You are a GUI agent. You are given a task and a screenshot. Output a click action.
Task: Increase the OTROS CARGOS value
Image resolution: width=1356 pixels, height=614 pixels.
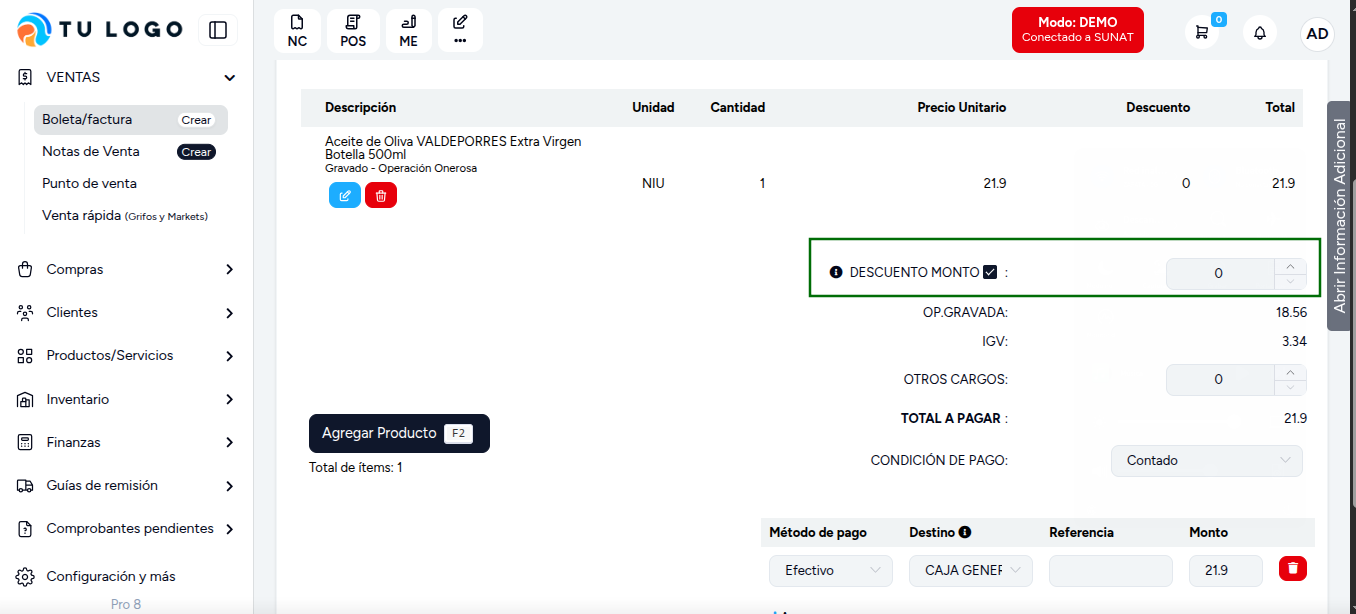pos(1290,372)
